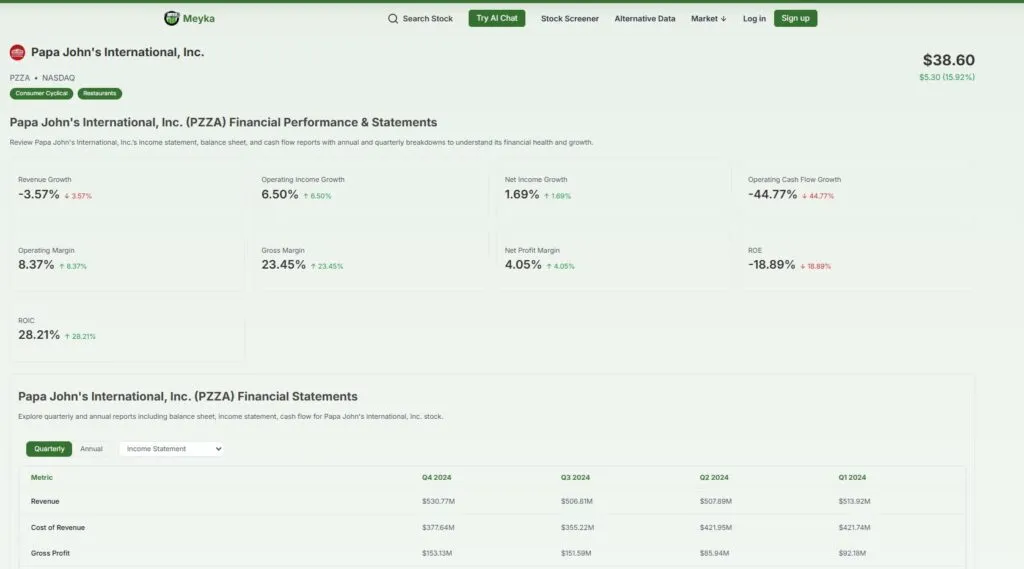This screenshot has width=1024, height=569.
Task: Click the Gross Profit row label
Action: click(50, 553)
